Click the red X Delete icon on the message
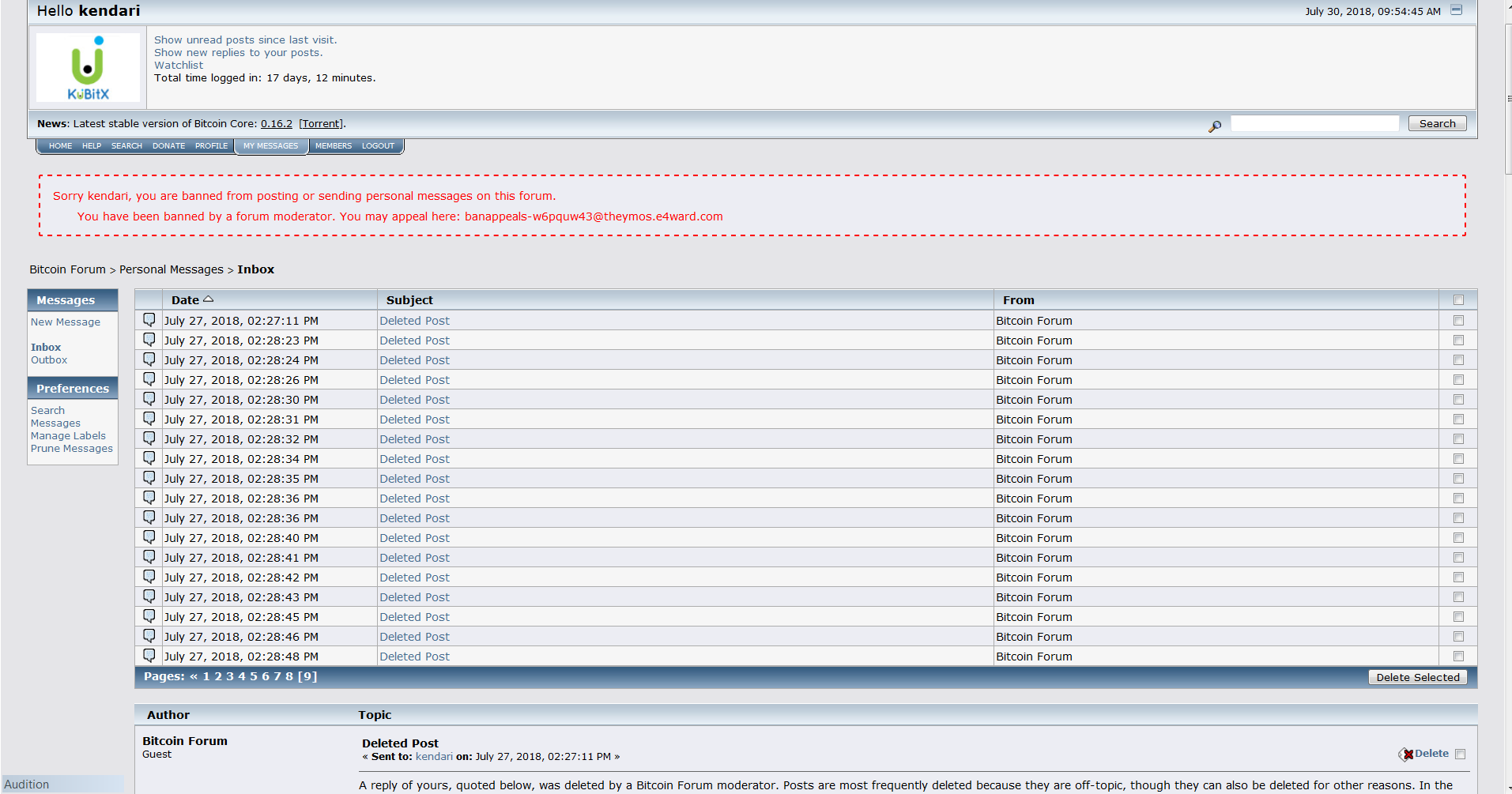The height and width of the screenshot is (794, 1512). [1406, 754]
